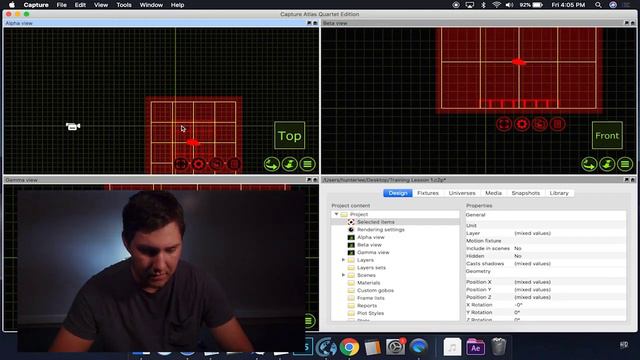Open the Window menu
The height and width of the screenshot is (360, 640).
[x=151, y=5]
